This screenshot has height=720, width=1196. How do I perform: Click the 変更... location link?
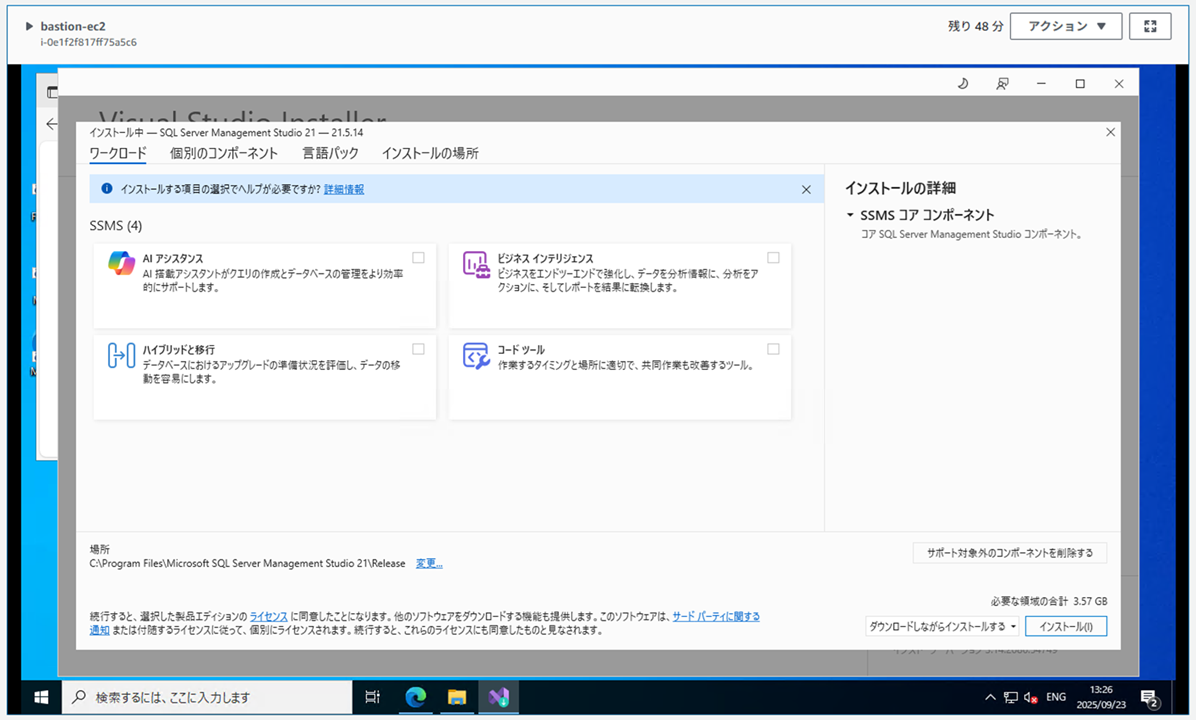tap(429, 564)
